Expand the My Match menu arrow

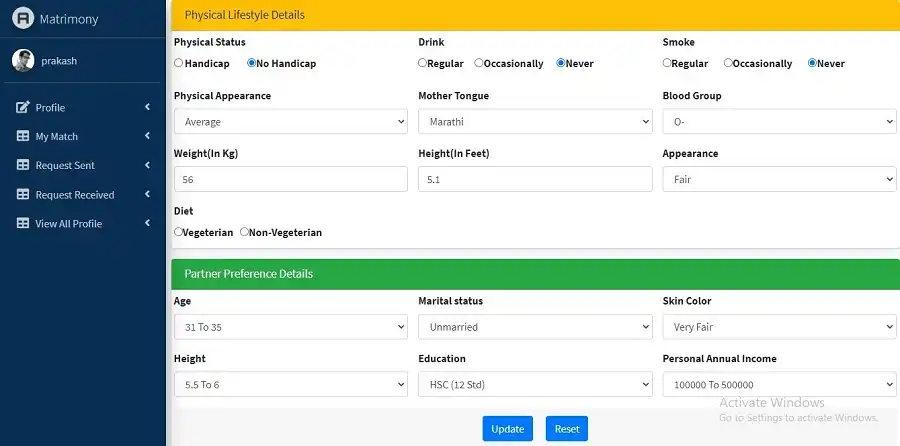point(147,137)
